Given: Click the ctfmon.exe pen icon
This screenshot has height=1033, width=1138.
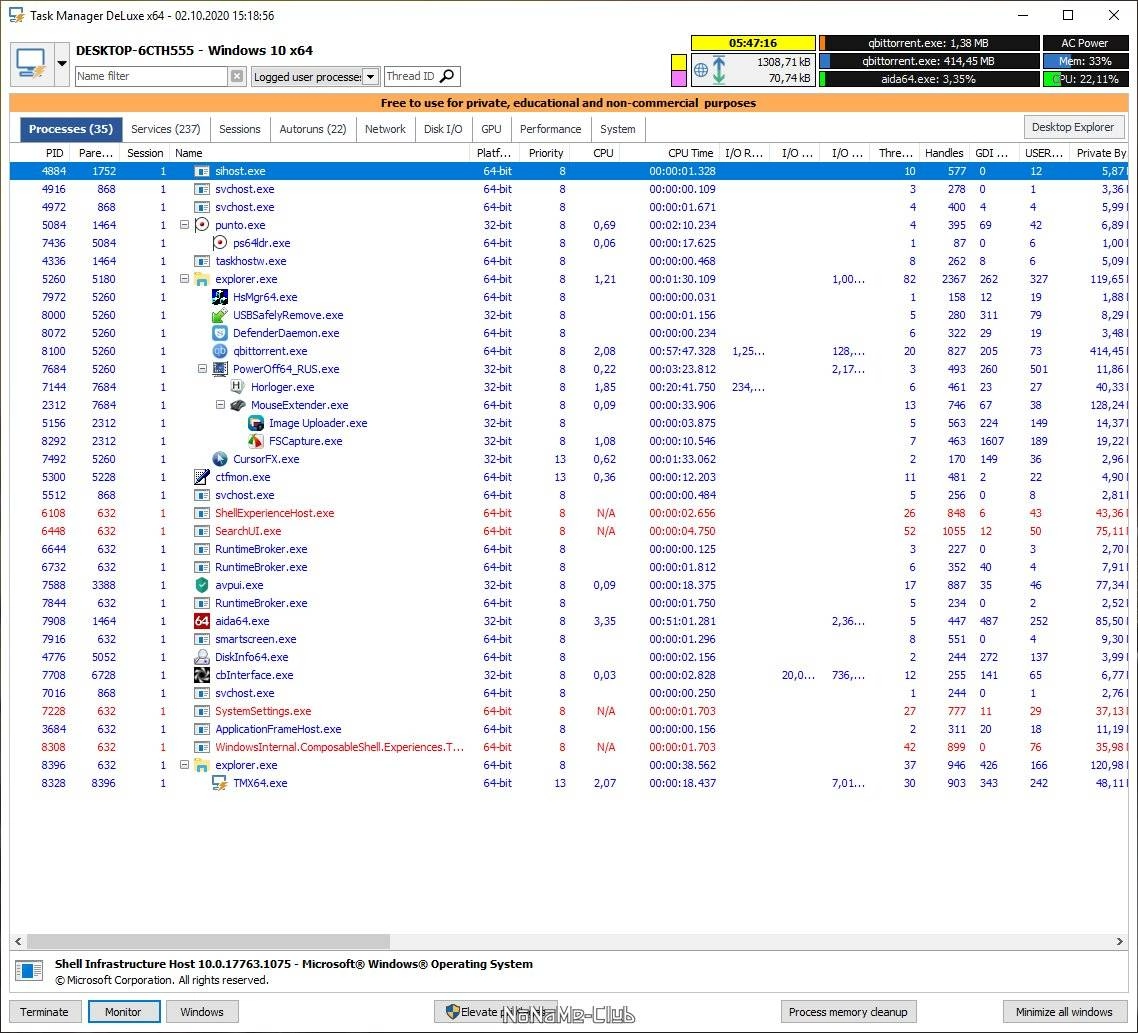Looking at the screenshot, I should pyautogui.click(x=202, y=477).
